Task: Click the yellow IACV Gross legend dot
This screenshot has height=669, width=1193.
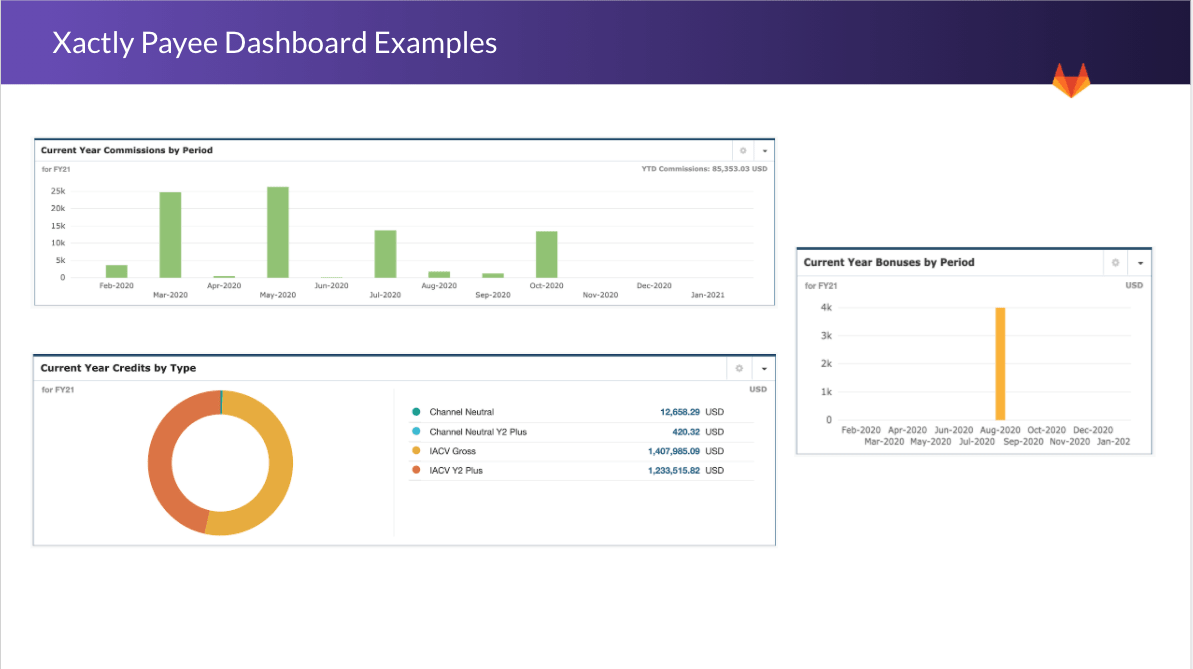Action: coord(416,451)
